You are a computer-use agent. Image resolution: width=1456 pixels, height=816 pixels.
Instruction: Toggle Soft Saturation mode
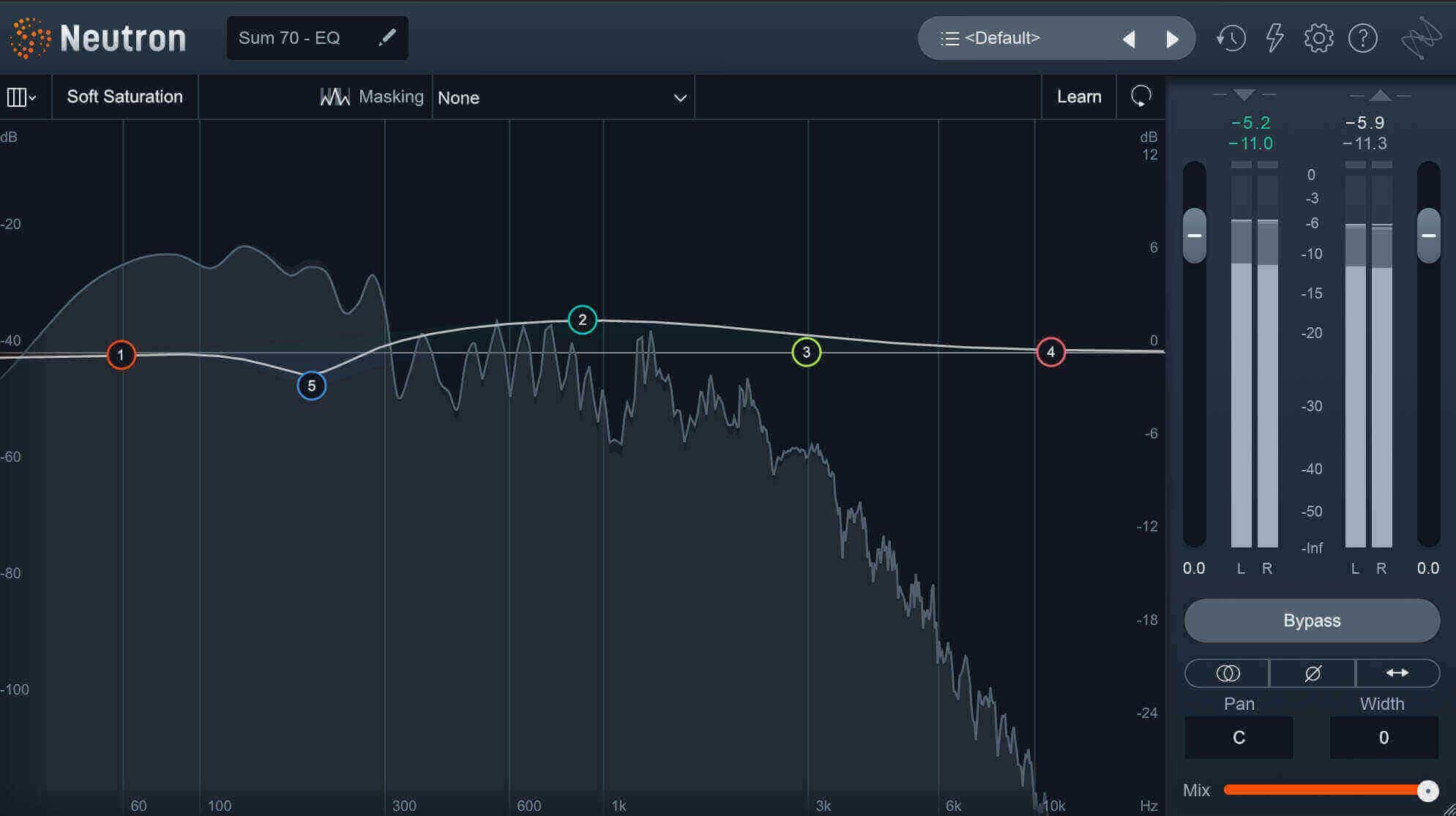point(125,97)
